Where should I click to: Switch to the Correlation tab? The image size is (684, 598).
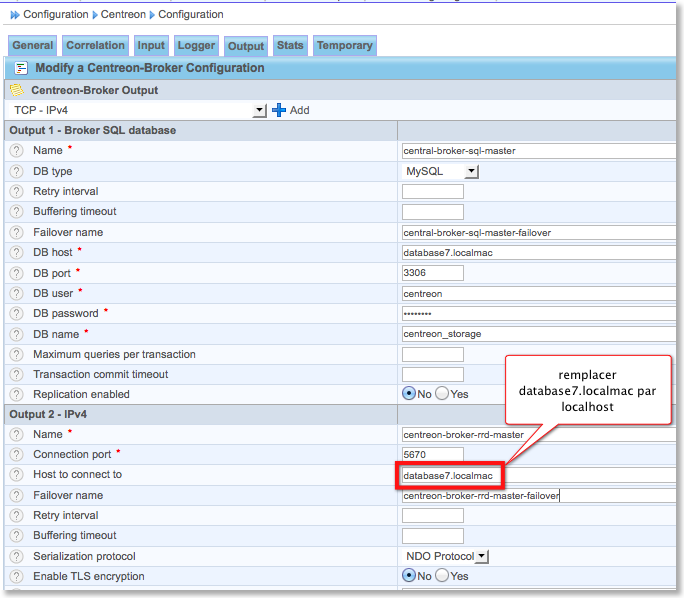96,45
